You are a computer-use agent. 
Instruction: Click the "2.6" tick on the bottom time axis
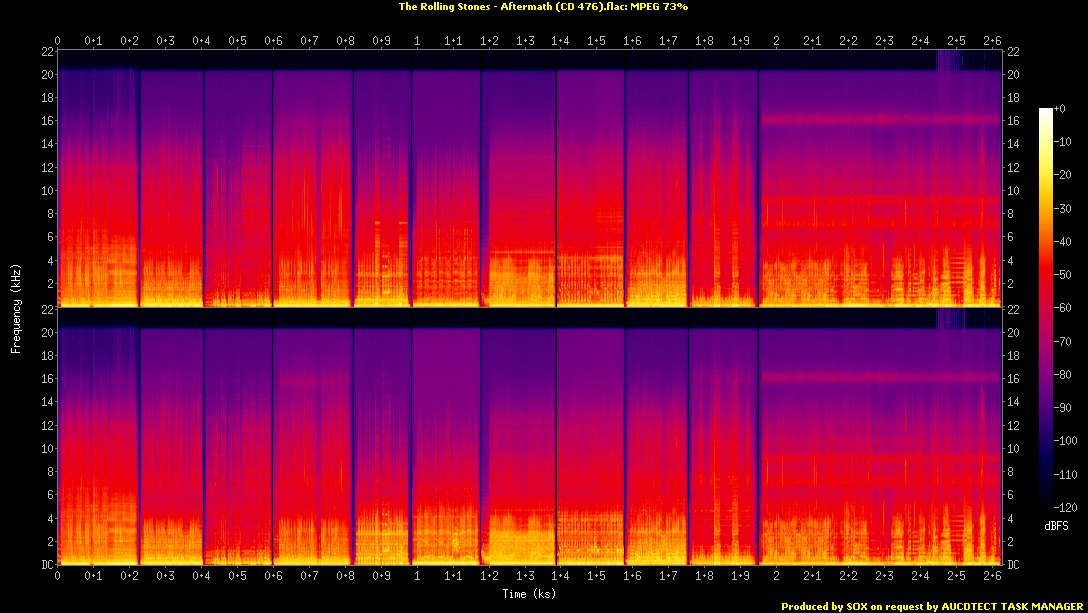point(992,577)
